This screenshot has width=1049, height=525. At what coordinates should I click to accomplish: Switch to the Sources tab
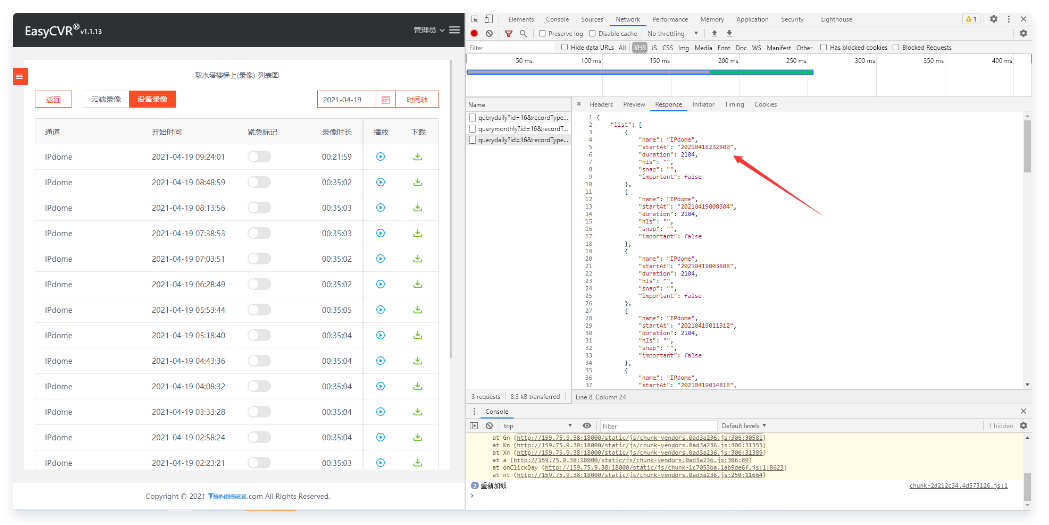pos(591,19)
